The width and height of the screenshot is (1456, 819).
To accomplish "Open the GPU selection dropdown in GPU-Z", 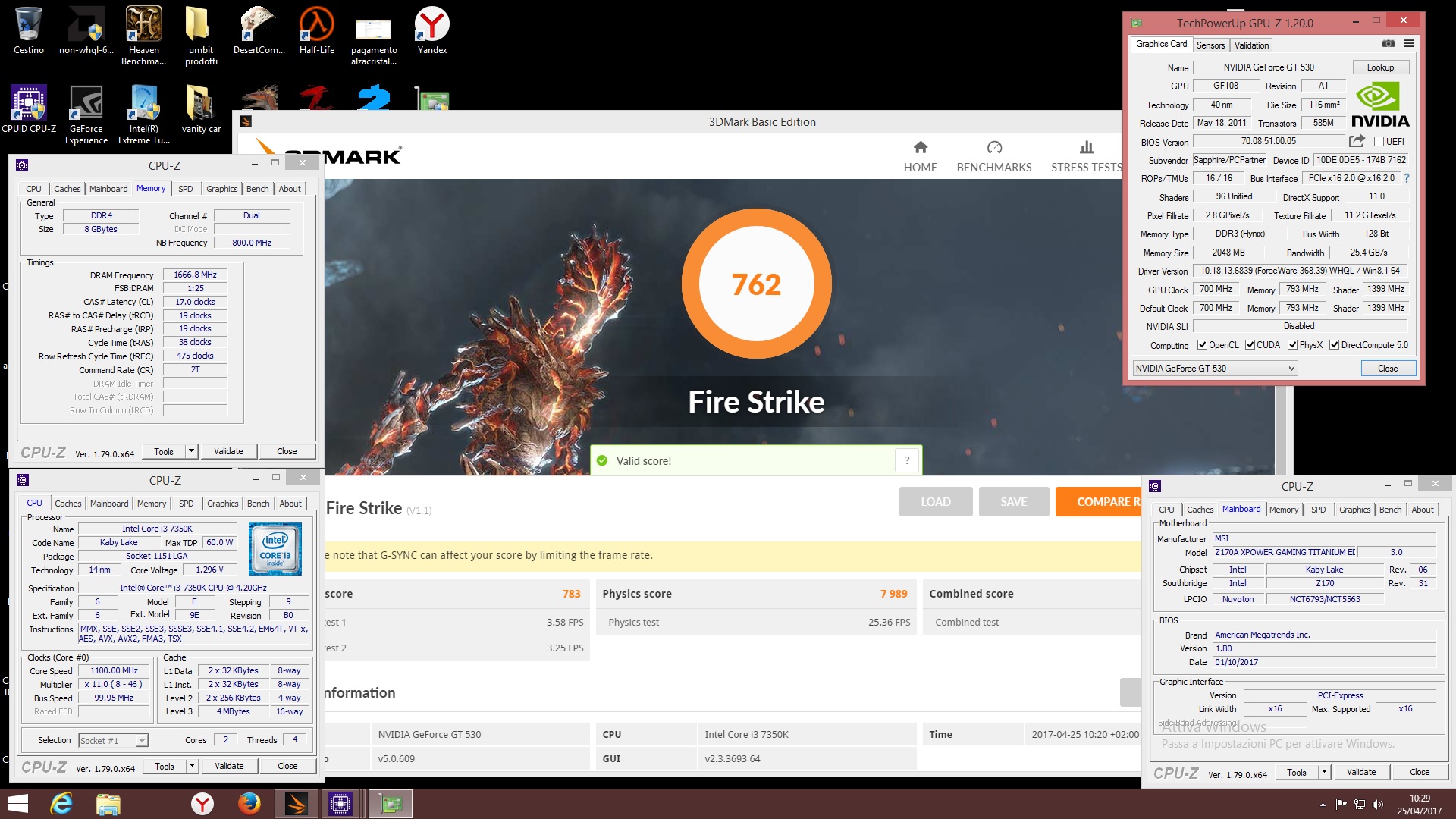I will pos(1215,369).
